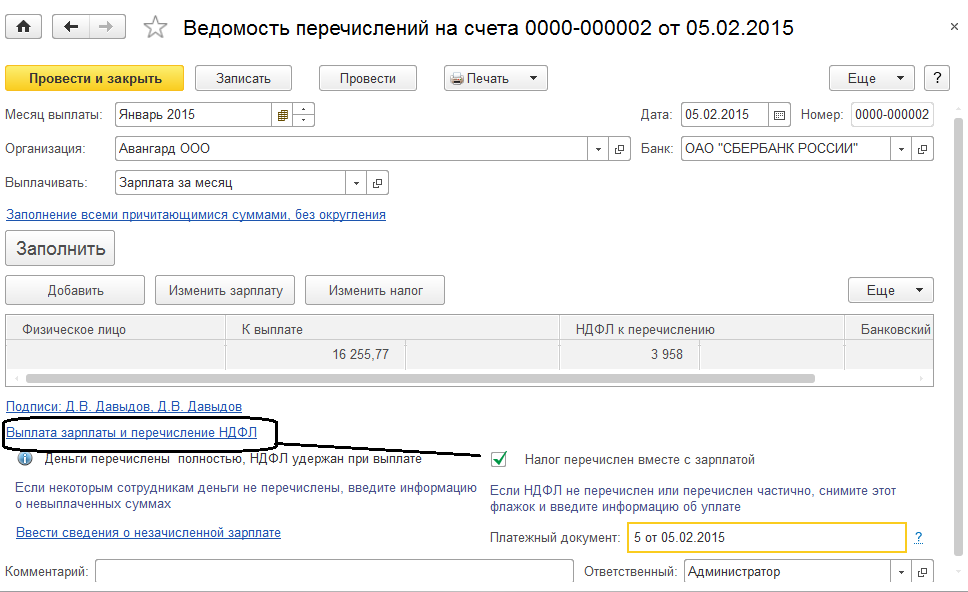
Task: Increase Месяц выплаты with up stepper
Action: pos(303,109)
